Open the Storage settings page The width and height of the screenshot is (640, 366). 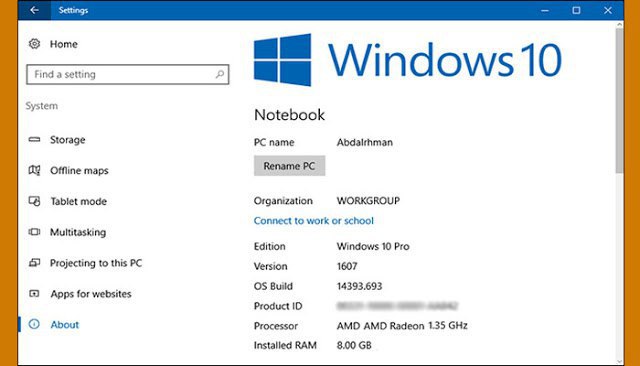(68, 140)
